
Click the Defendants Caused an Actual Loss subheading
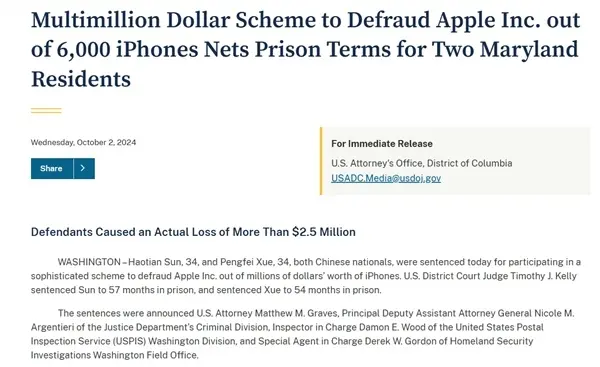(x=193, y=232)
